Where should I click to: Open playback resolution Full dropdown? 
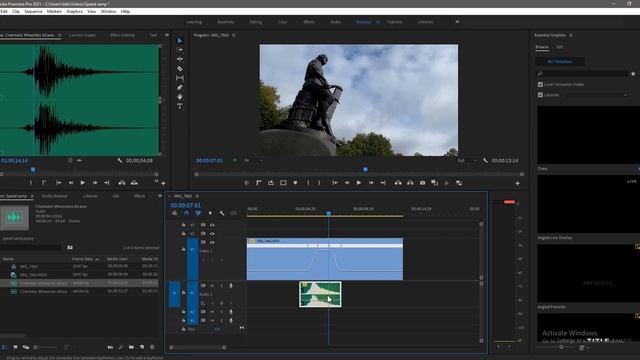tap(467, 161)
